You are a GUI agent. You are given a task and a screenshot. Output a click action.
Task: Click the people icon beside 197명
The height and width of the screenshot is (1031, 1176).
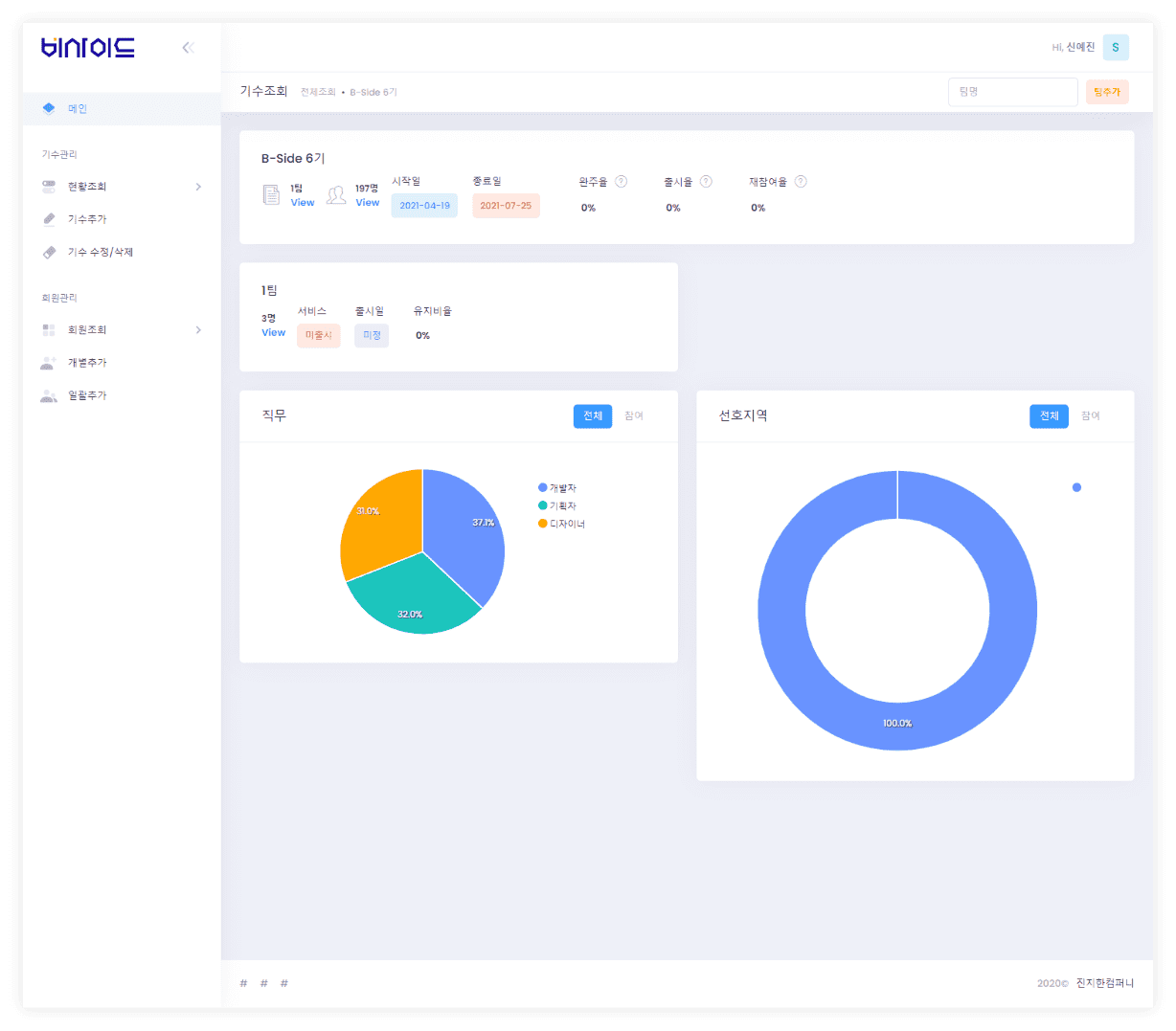coord(336,195)
